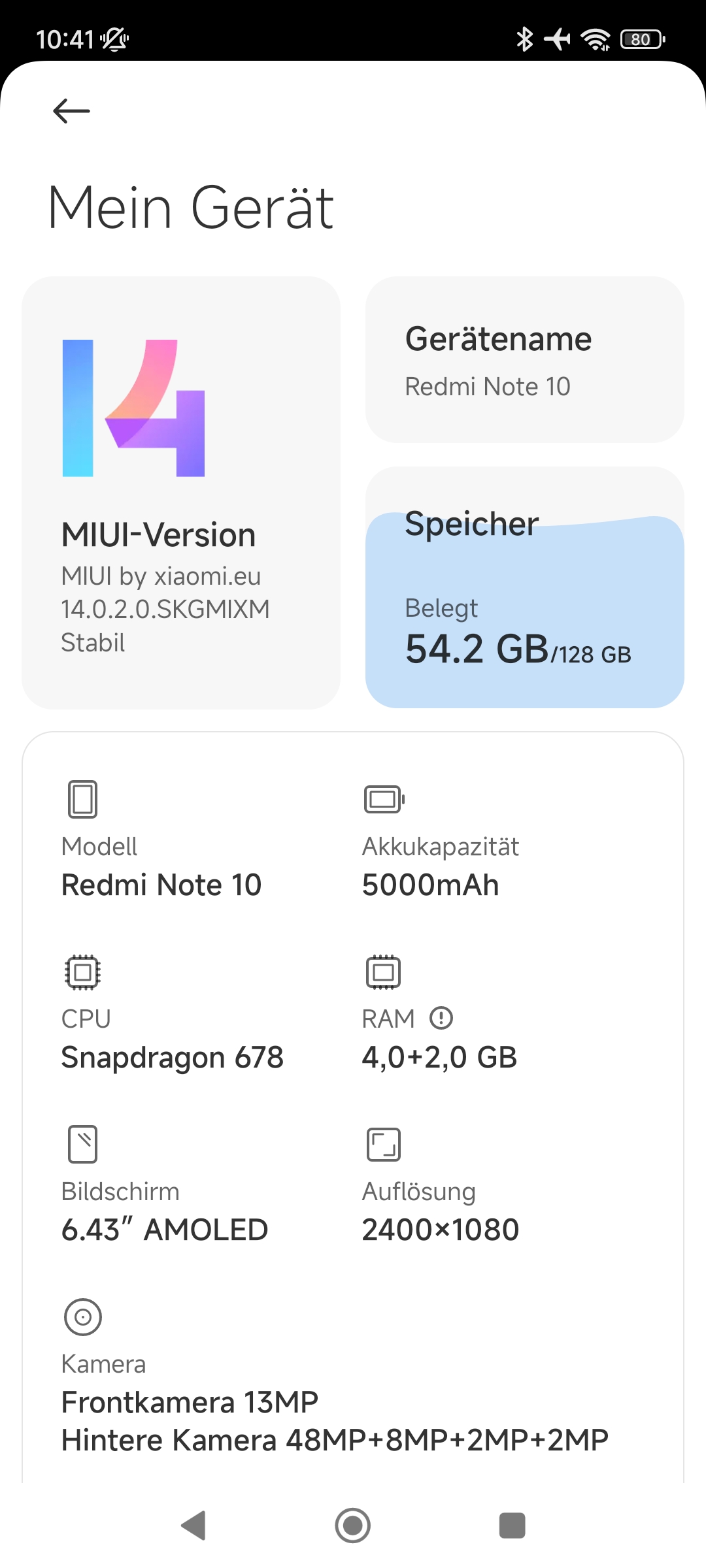The height and width of the screenshot is (1568, 706).
Task: Tap the Bildschirm screen icon
Action: 83,1144
